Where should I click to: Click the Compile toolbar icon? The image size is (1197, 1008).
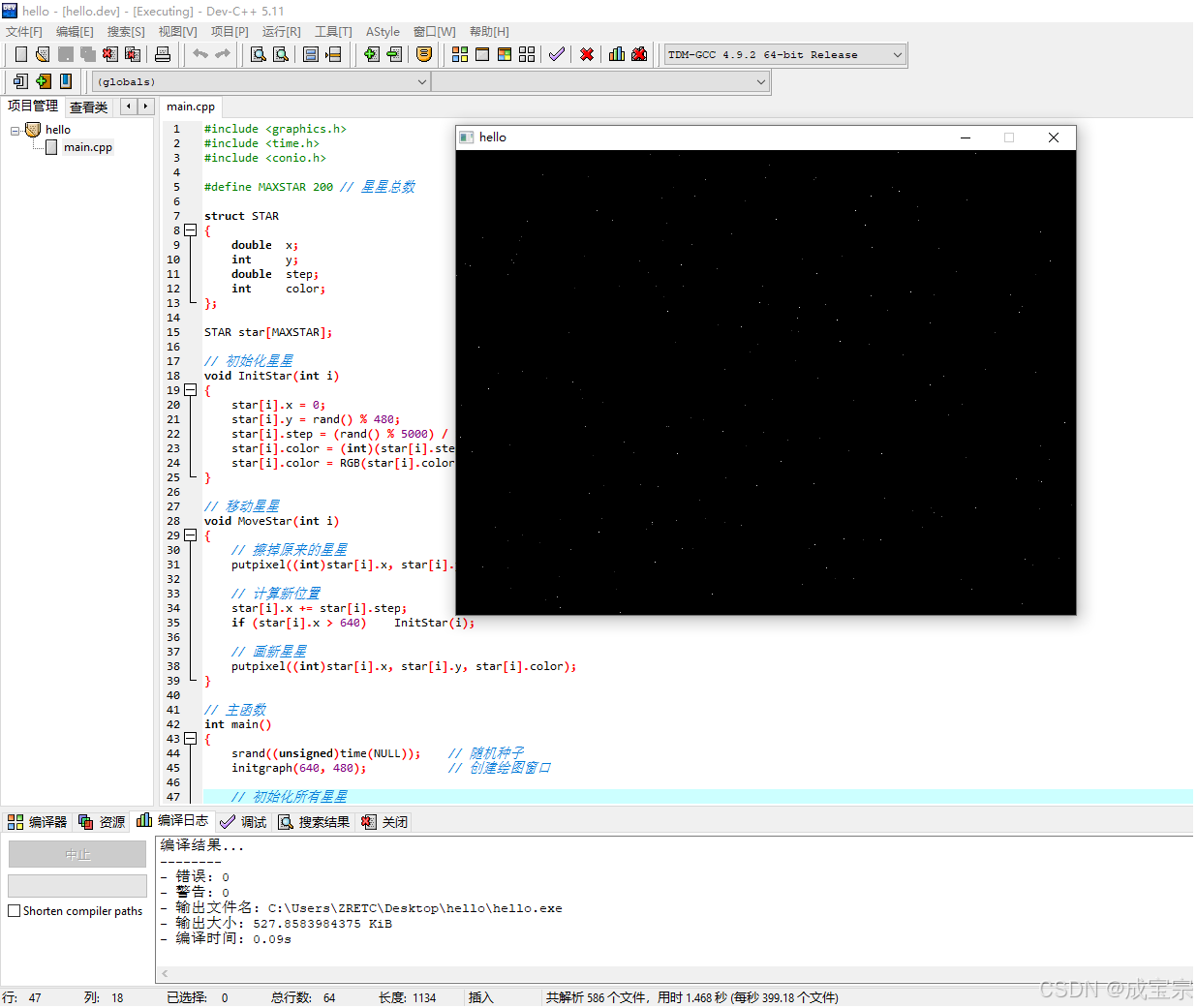pos(460,54)
